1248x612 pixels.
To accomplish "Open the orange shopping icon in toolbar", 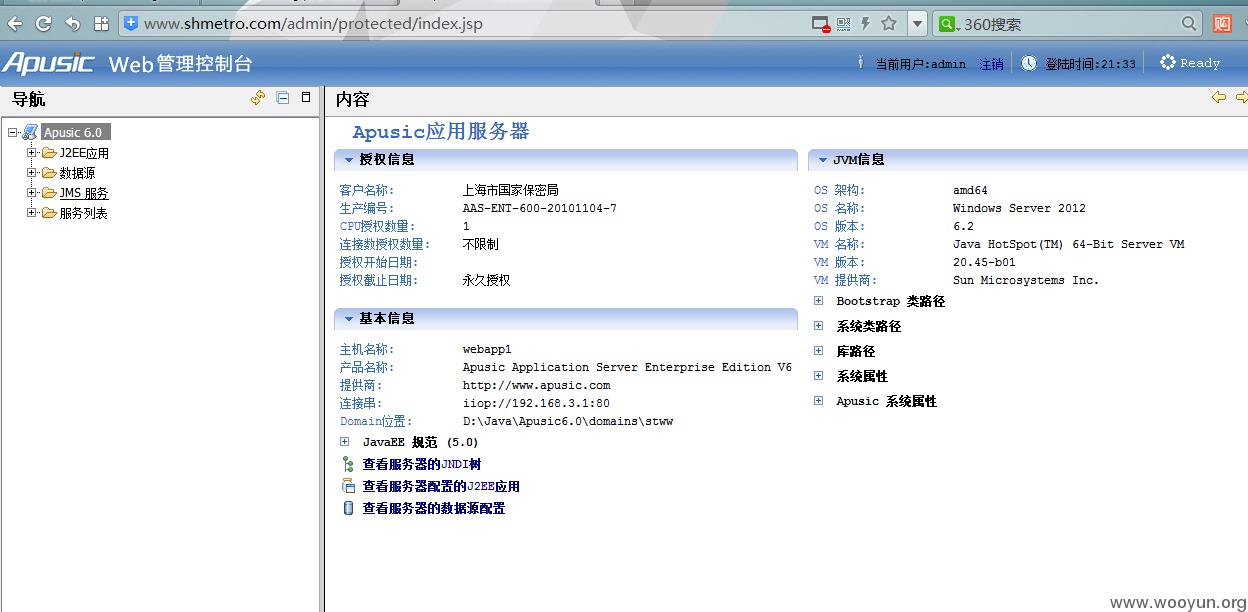I will click(1222, 23).
